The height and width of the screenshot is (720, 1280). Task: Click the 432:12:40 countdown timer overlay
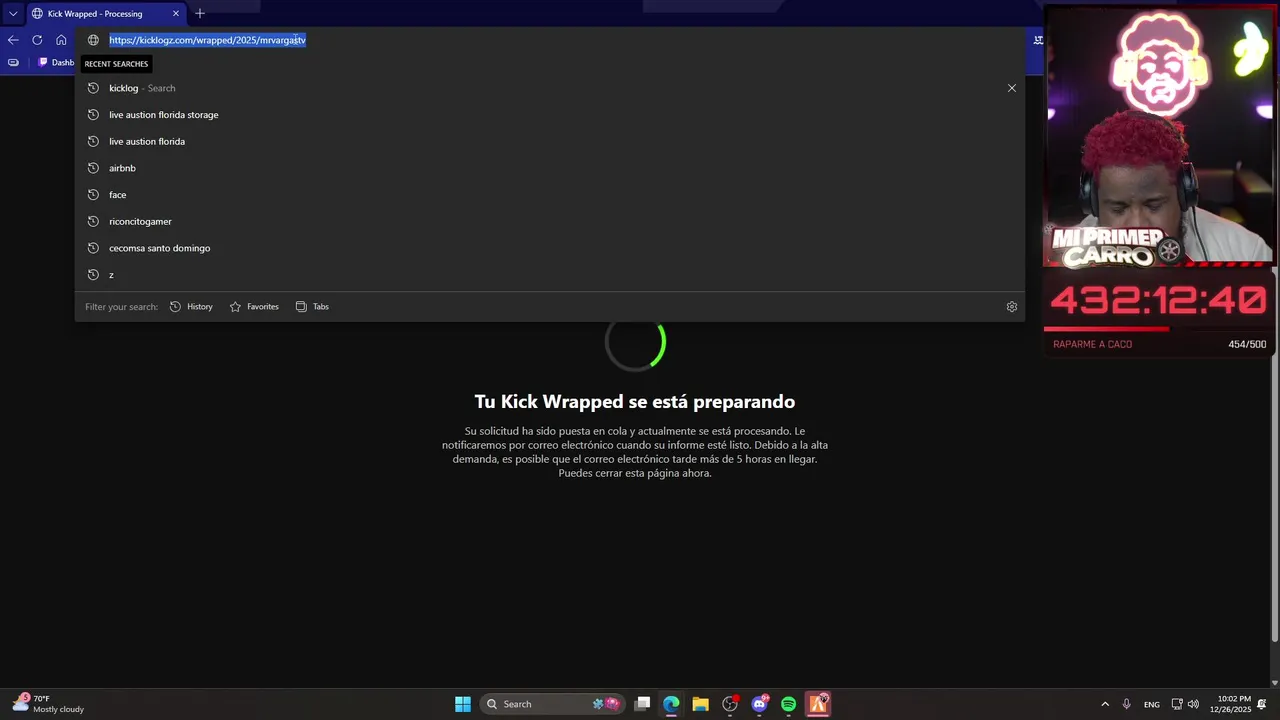point(1158,300)
